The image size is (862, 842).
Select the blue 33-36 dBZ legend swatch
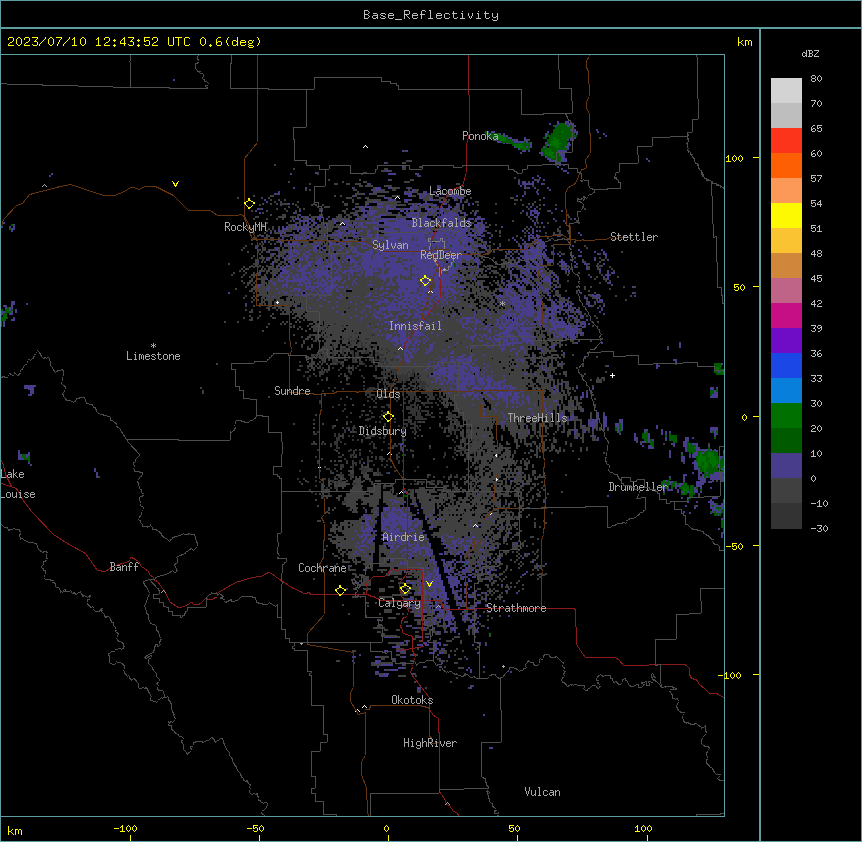786,365
